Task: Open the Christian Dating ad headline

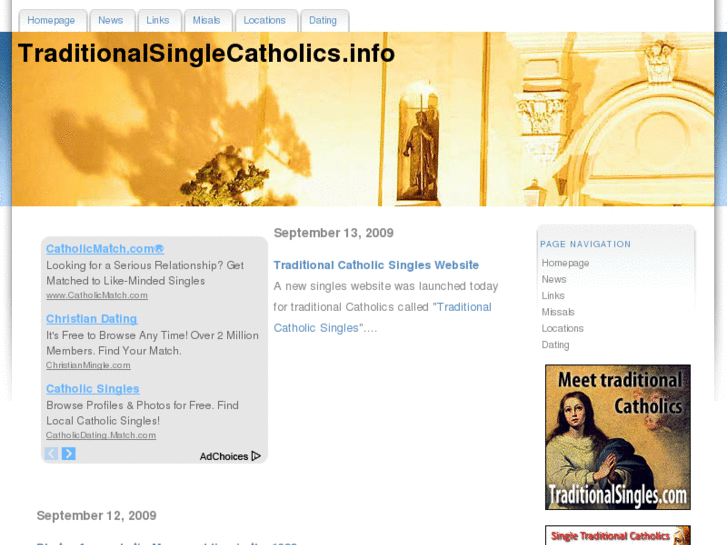Action: tap(92, 319)
